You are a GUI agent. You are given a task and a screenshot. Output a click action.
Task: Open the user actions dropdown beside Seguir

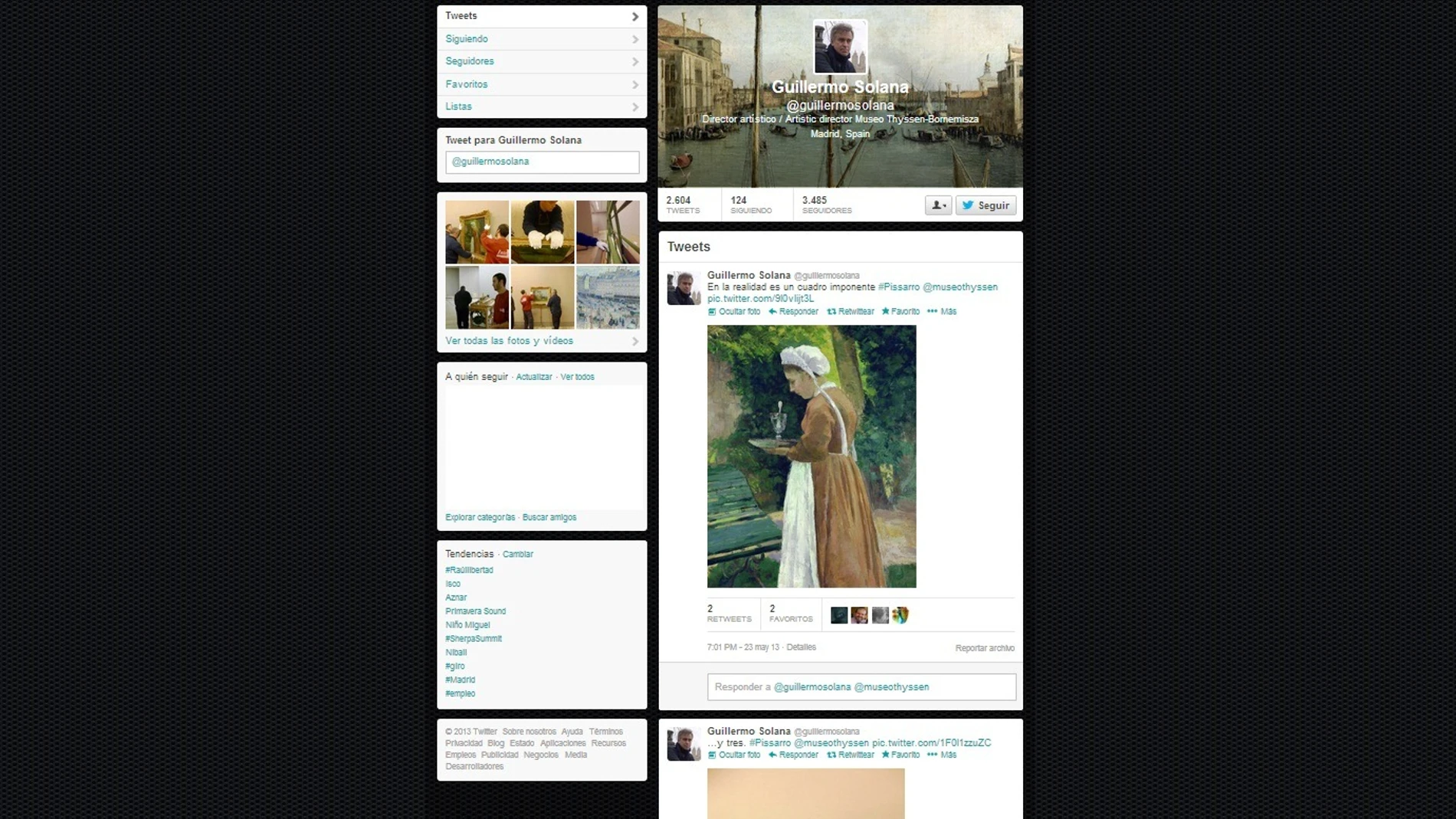938,205
